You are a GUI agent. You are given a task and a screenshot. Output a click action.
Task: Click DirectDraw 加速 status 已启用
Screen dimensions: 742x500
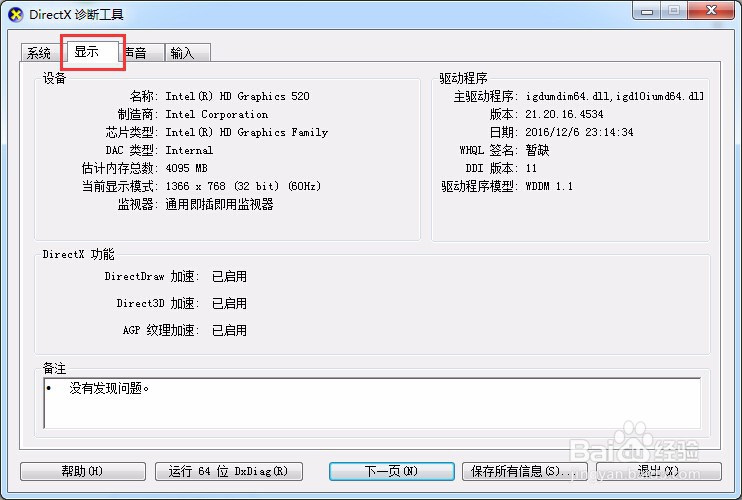(230, 276)
